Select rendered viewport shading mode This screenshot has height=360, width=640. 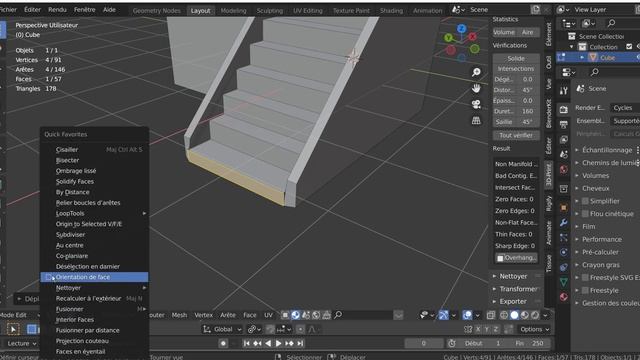pyautogui.click(x=535, y=315)
